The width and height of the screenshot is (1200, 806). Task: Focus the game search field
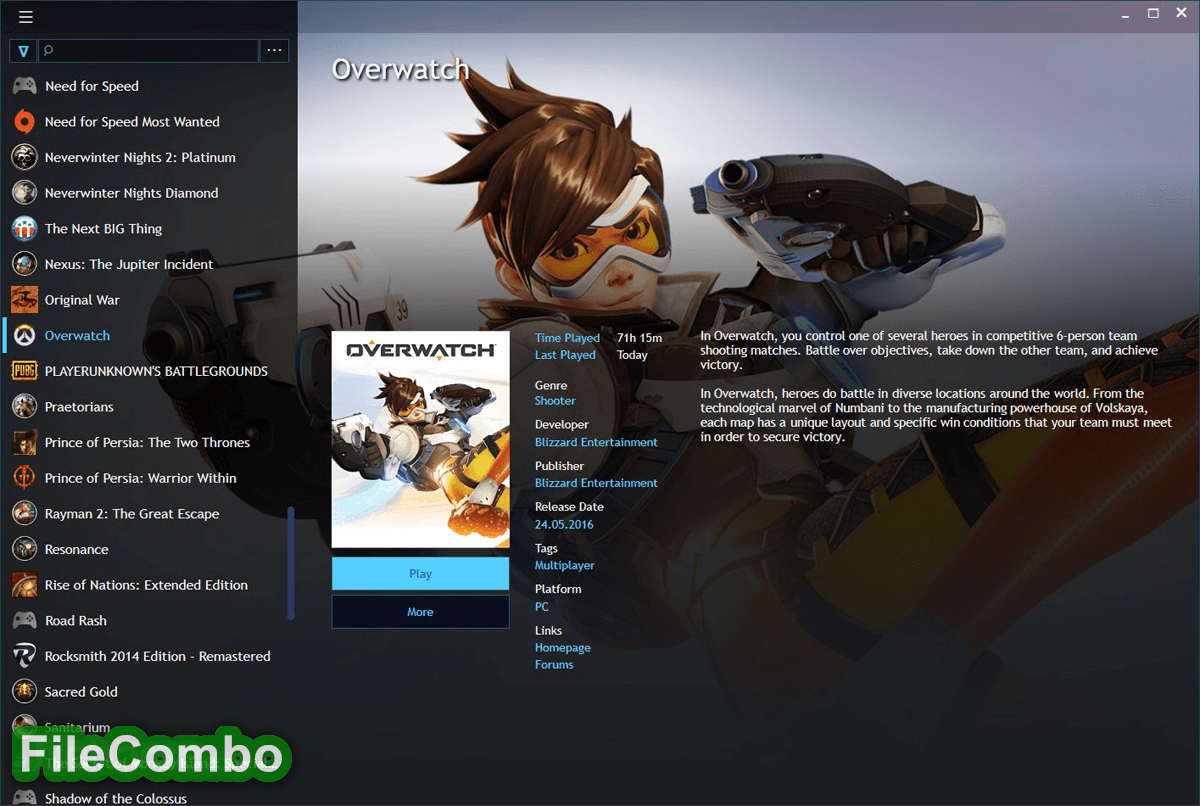pyautogui.click(x=148, y=50)
